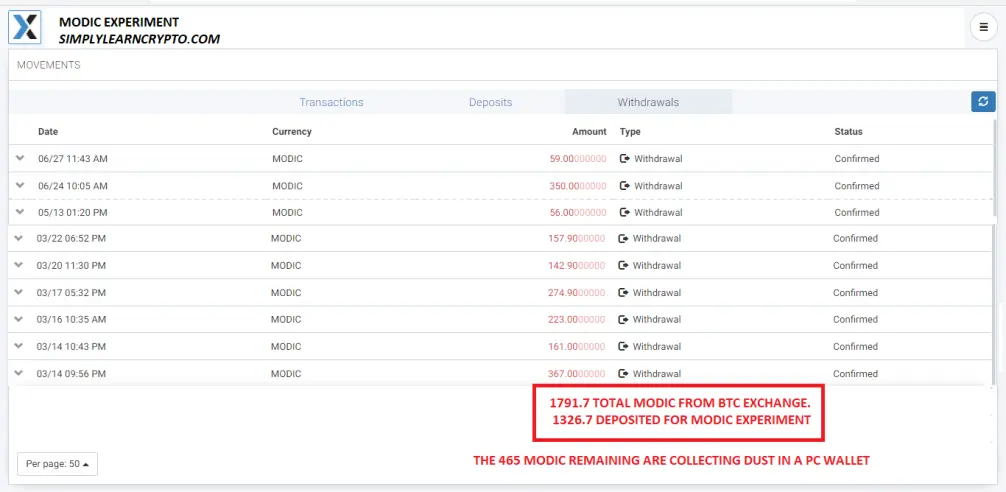Screen dimensions: 1006x492
Task: Click withdrawal icon in 05/13 01:20 PM row
Action: [x=625, y=212]
